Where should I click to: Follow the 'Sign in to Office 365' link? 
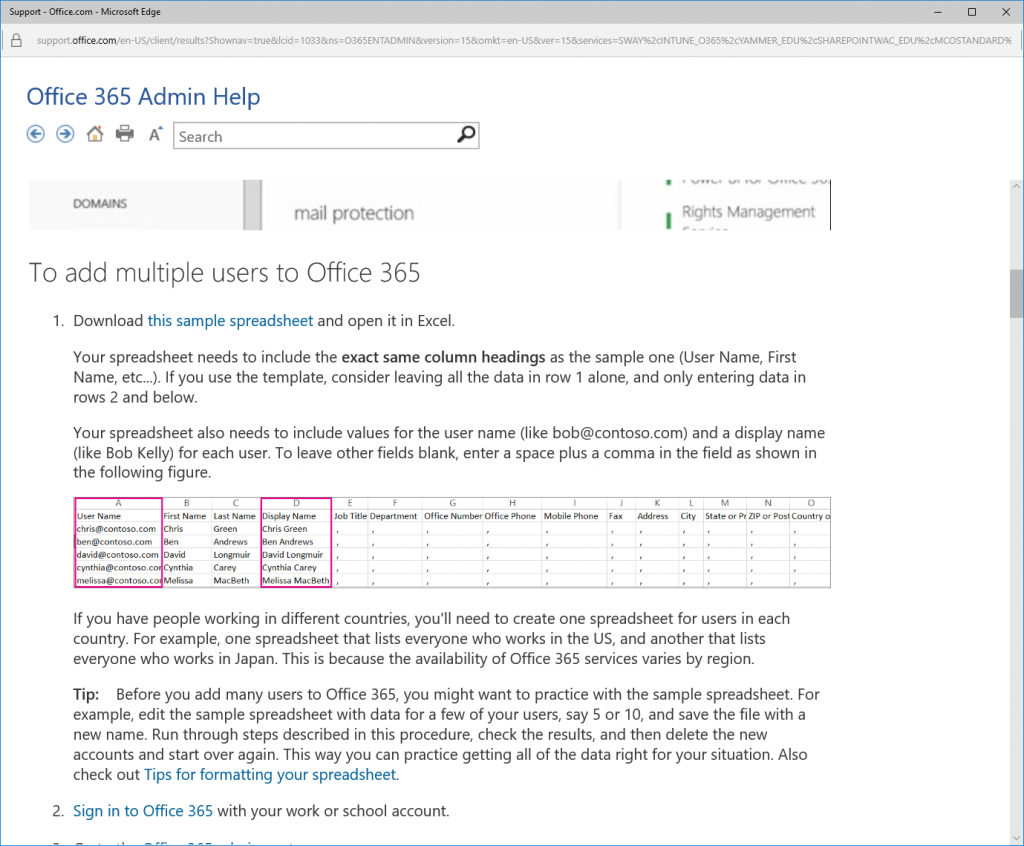(x=143, y=811)
